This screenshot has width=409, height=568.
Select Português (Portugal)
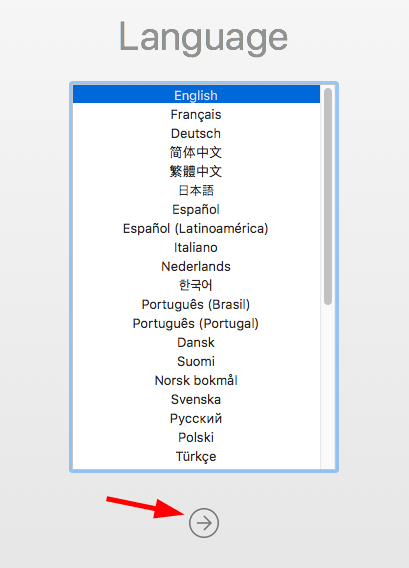click(x=196, y=323)
